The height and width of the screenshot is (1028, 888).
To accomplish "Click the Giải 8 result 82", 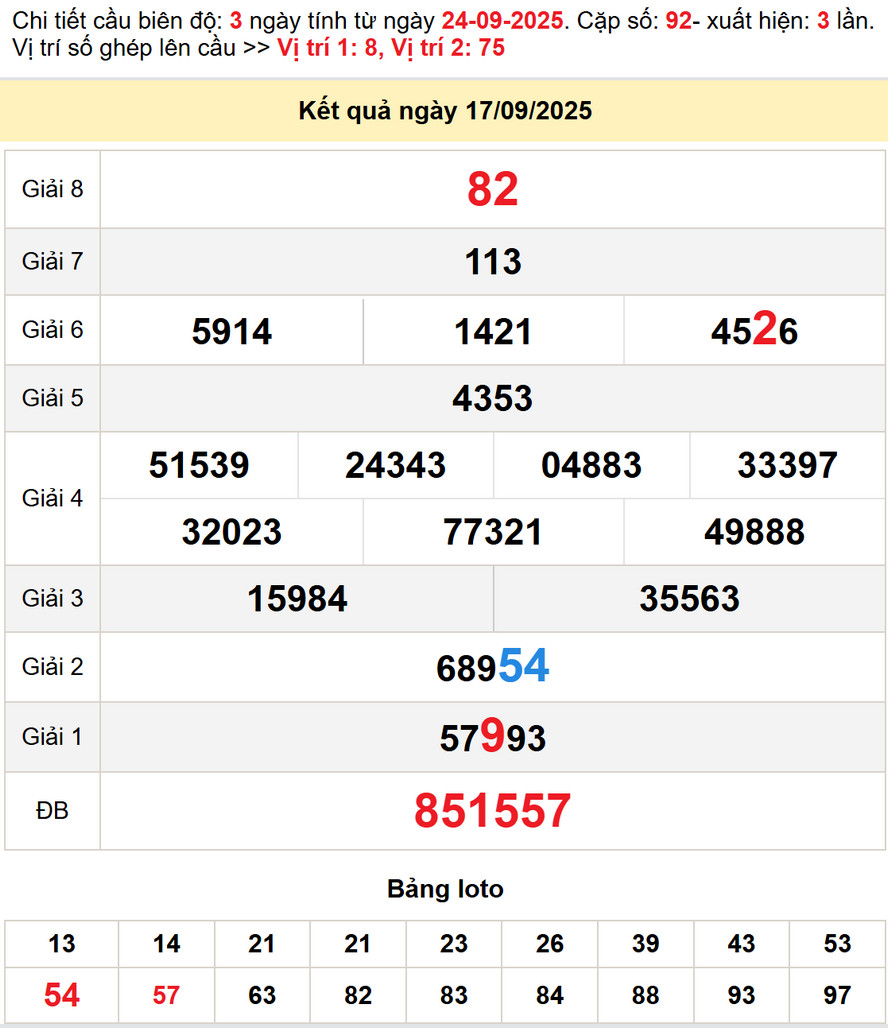I will (x=493, y=189).
